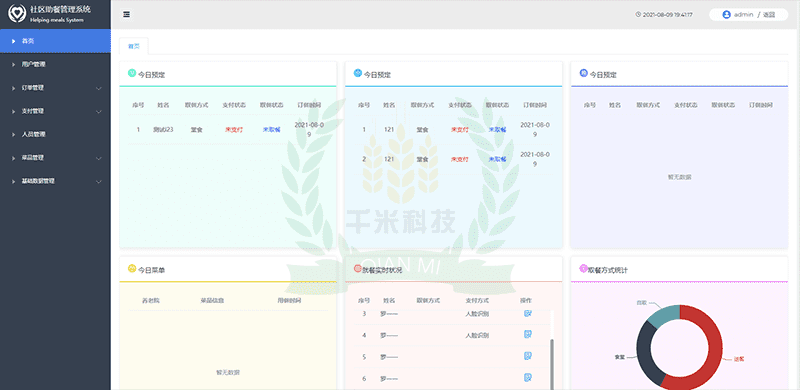Collapse the sidebar with the hamburger icon
The image size is (800, 390).
pyautogui.click(x=127, y=14)
